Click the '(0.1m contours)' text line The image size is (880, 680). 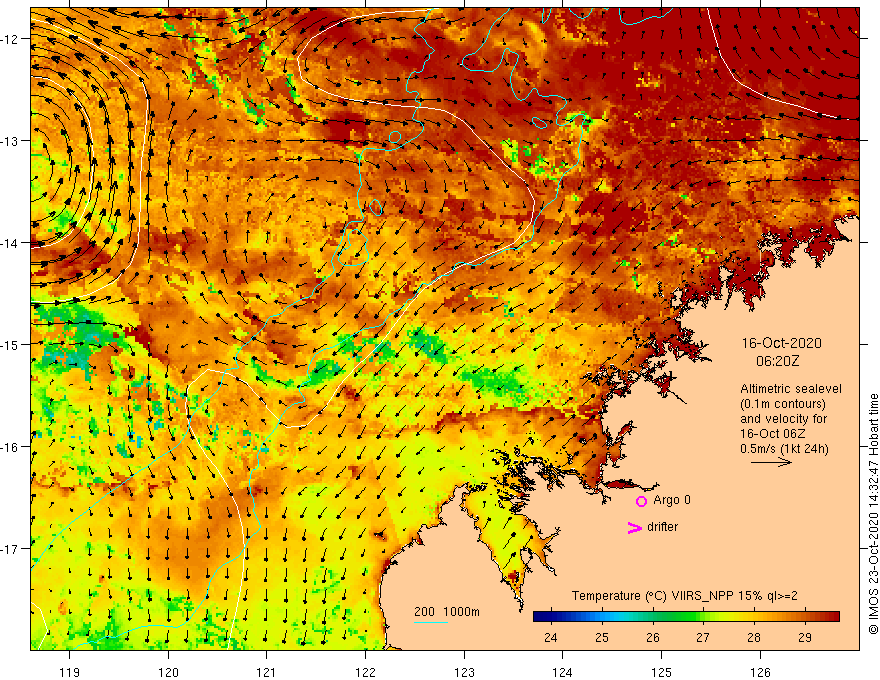(x=783, y=404)
